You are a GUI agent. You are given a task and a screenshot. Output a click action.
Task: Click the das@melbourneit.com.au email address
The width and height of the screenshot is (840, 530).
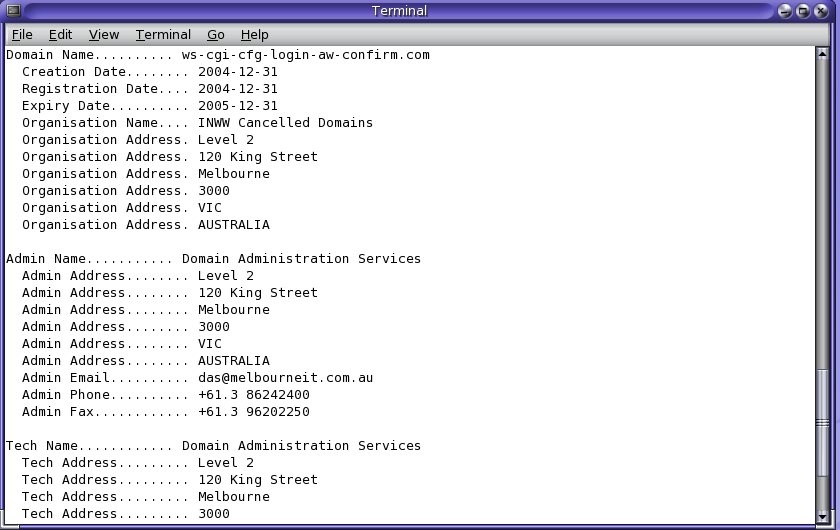pyautogui.click(x=285, y=378)
